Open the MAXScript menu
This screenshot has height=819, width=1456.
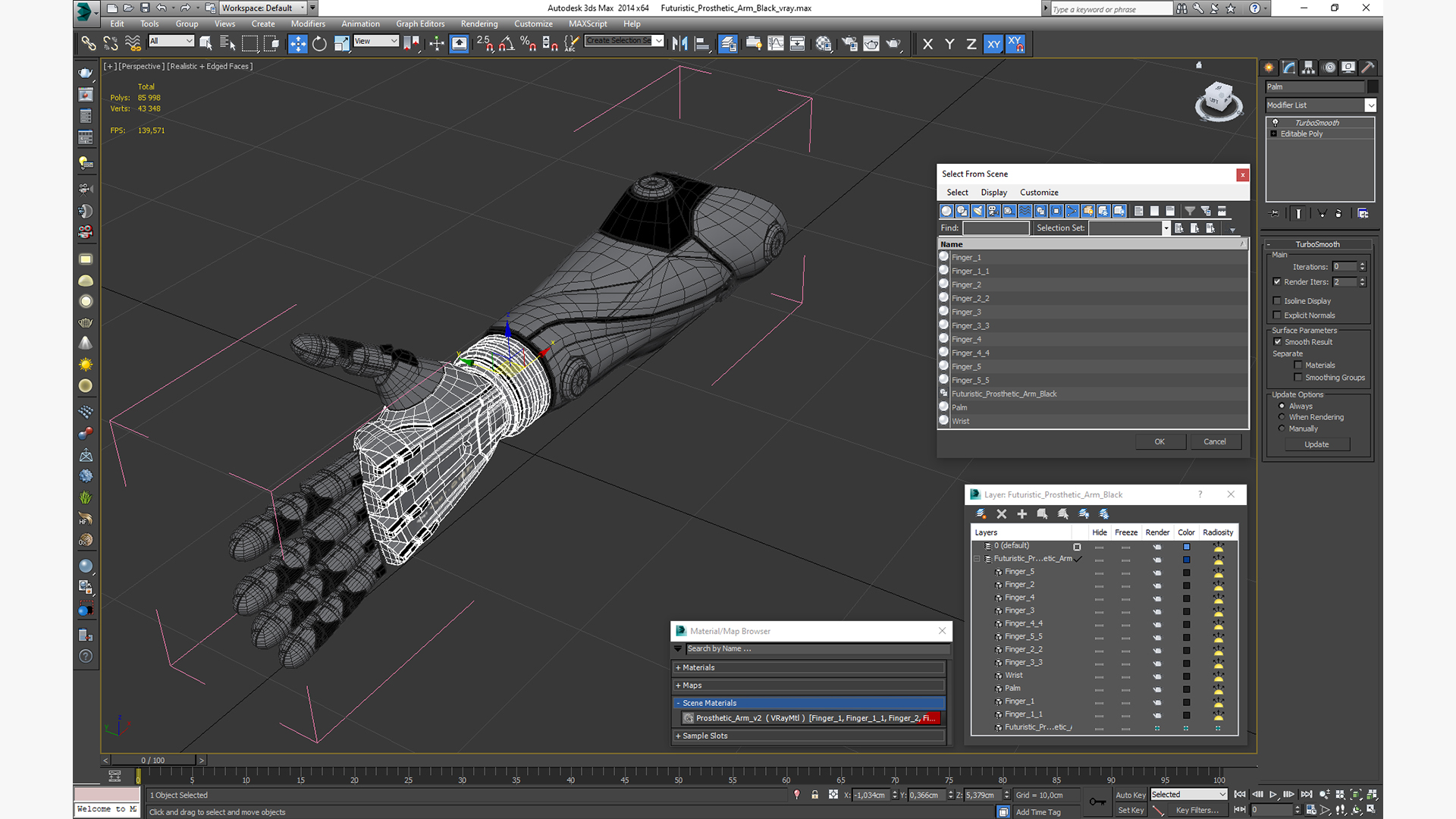pos(588,24)
